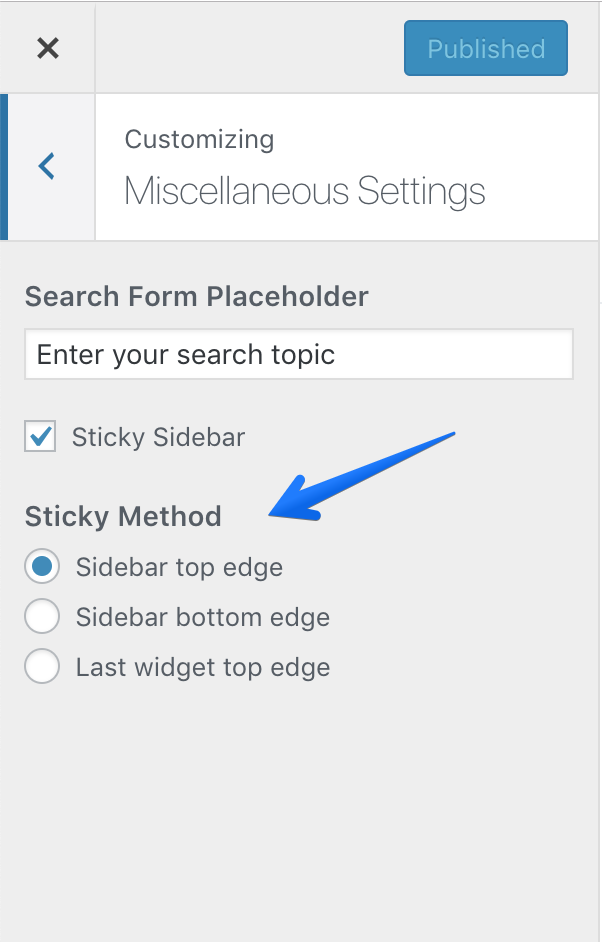The width and height of the screenshot is (602, 942).
Task: Click the Published button
Action: 486,49
